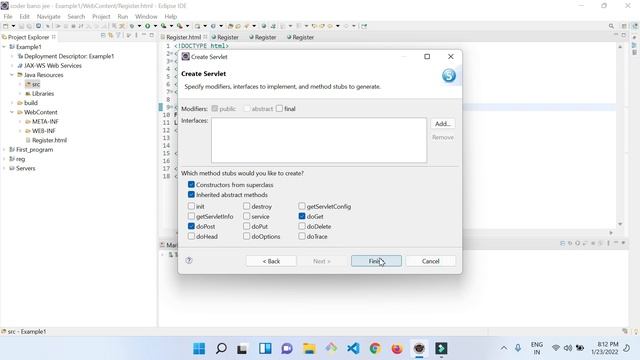Expand the build folder node
The width and height of the screenshot is (640, 360).
click(x=12, y=103)
